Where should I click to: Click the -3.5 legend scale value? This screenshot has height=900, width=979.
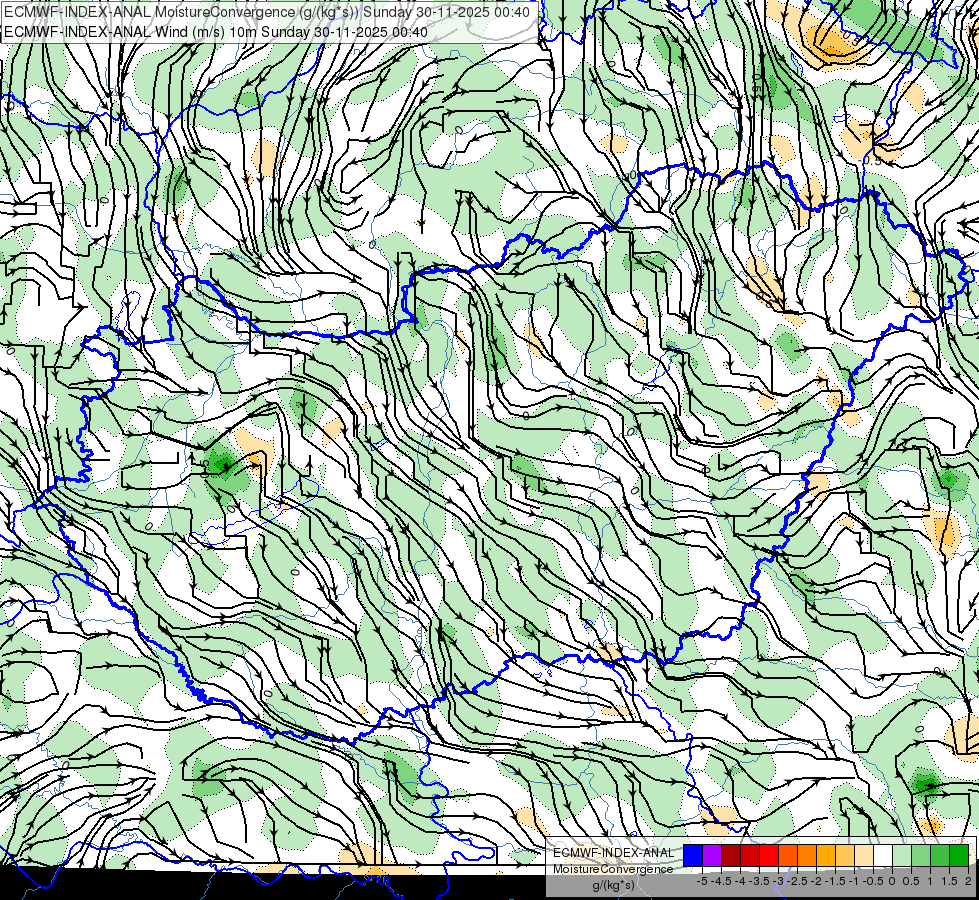759,881
